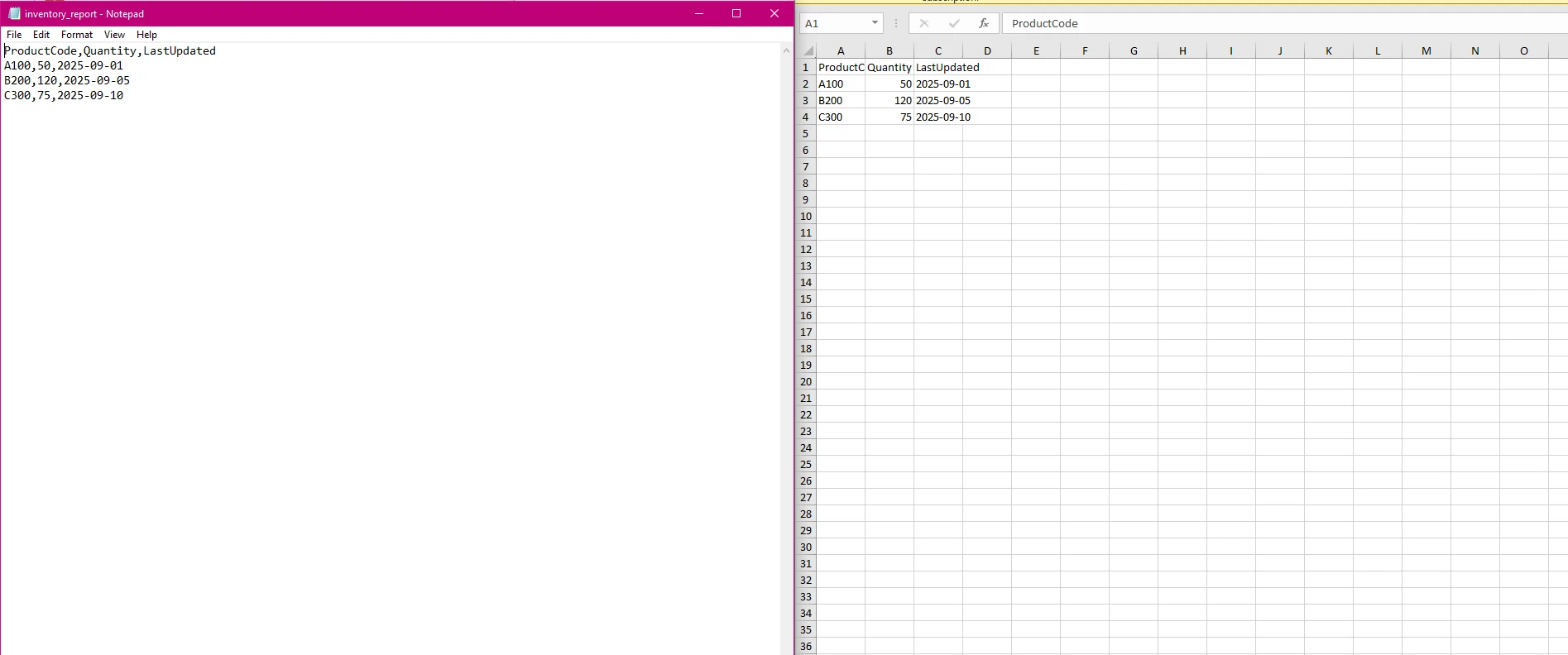The width and height of the screenshot is (1568, 655).
Task: Close the Notepad window
Action: point(774,13)
